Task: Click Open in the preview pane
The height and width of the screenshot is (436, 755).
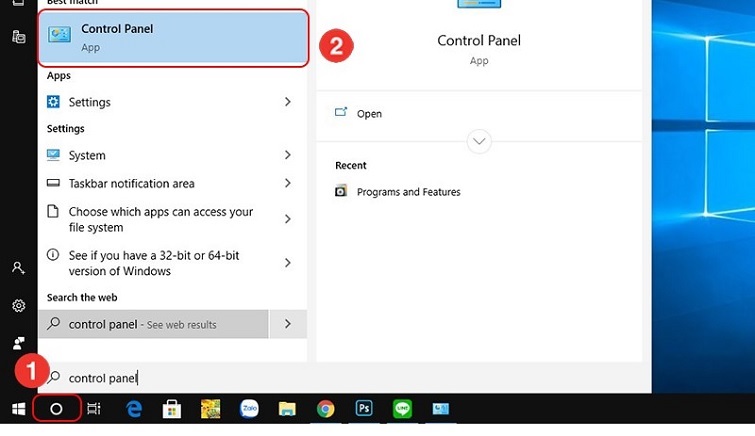Action: point(369,114)
